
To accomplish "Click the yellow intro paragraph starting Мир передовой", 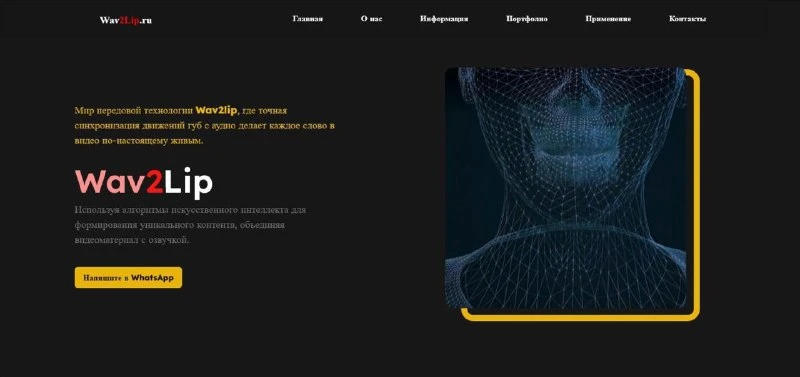I will coord(204,125).
